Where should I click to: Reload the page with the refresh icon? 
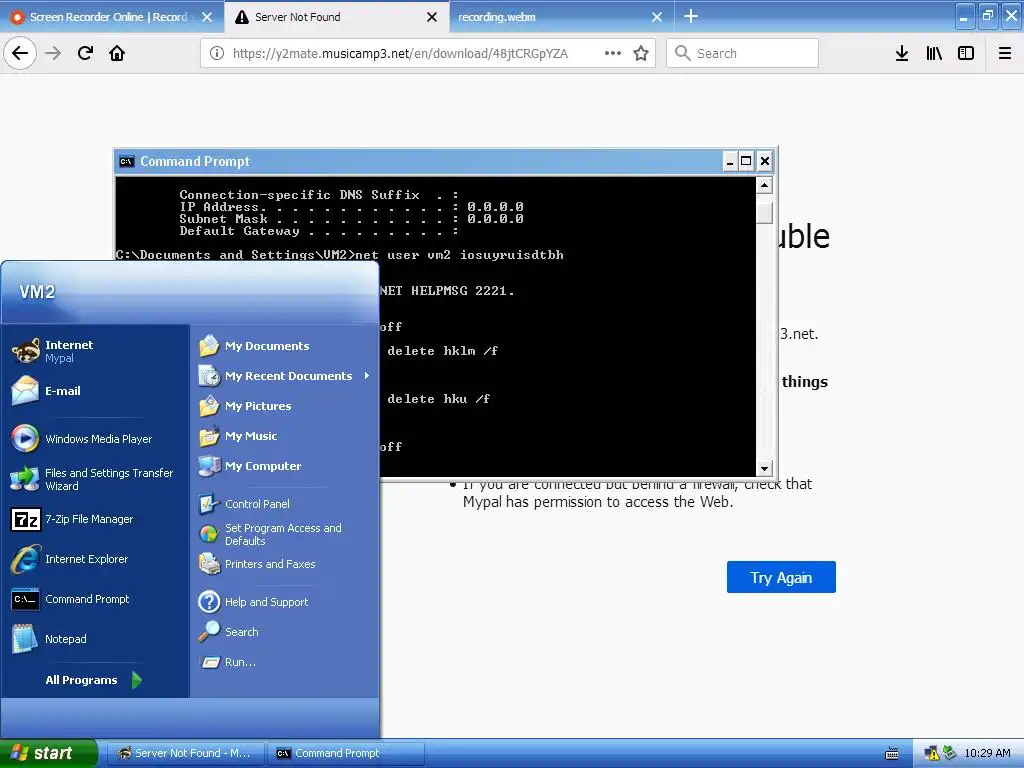click(85, 53)
